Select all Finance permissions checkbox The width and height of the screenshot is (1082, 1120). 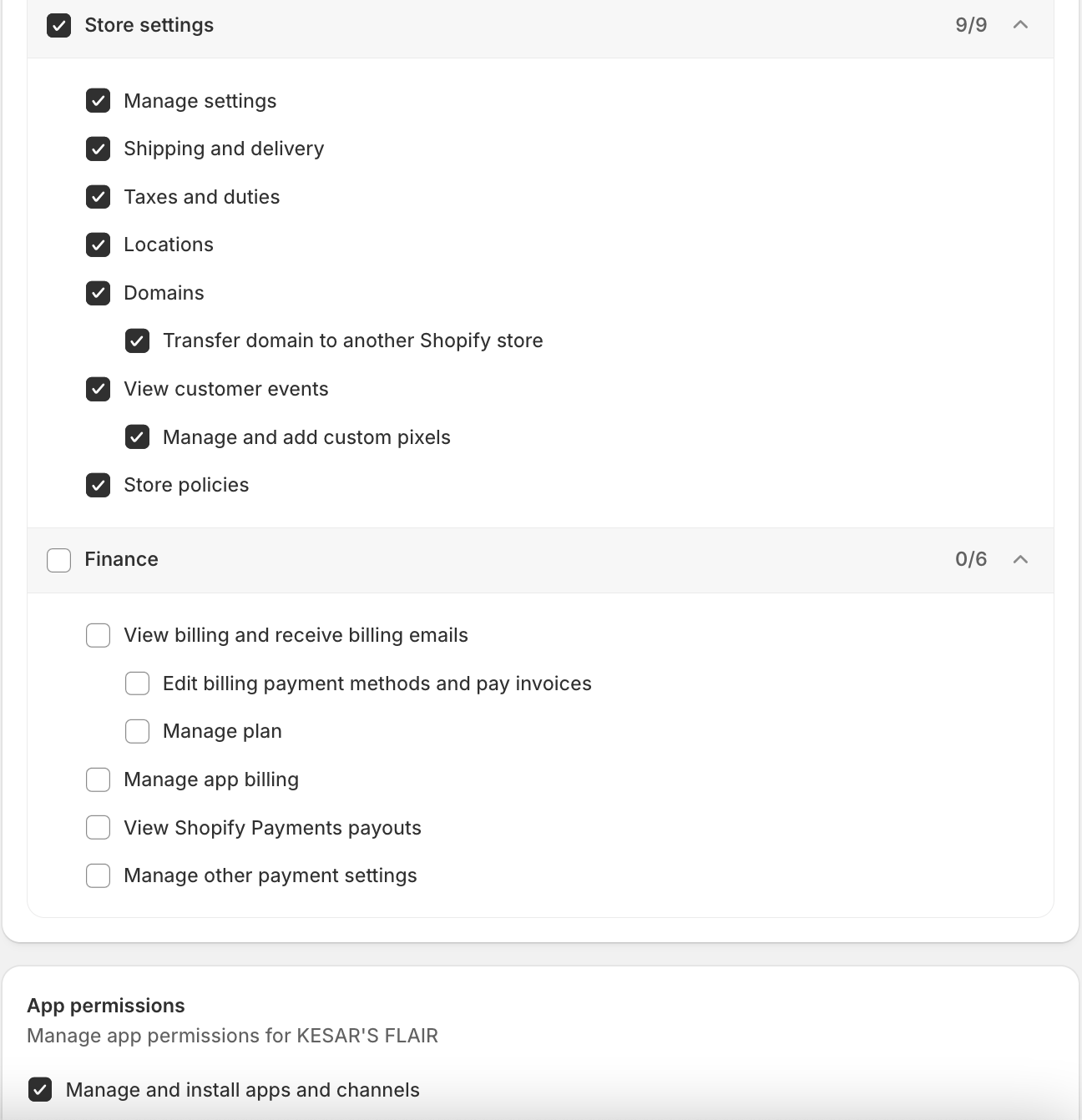coord(58,560)
